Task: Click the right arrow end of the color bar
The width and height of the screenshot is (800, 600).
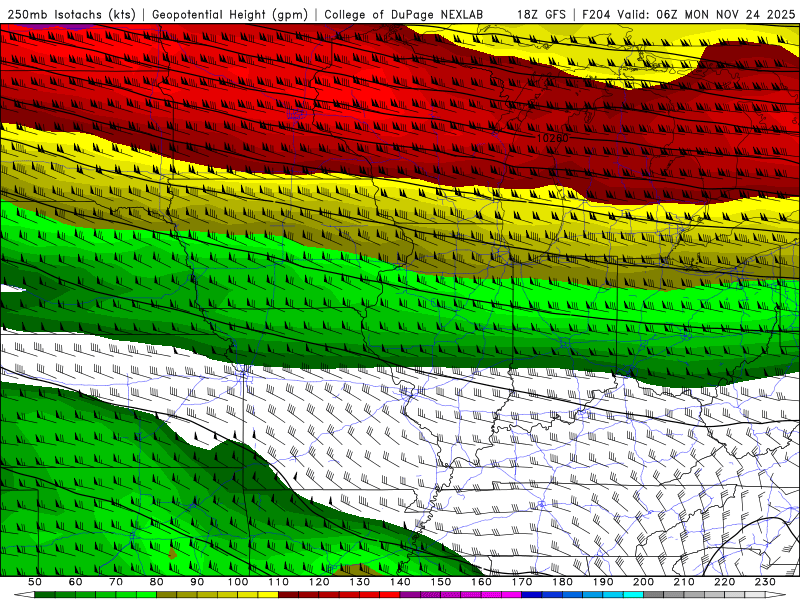Action: coord(776,594)
